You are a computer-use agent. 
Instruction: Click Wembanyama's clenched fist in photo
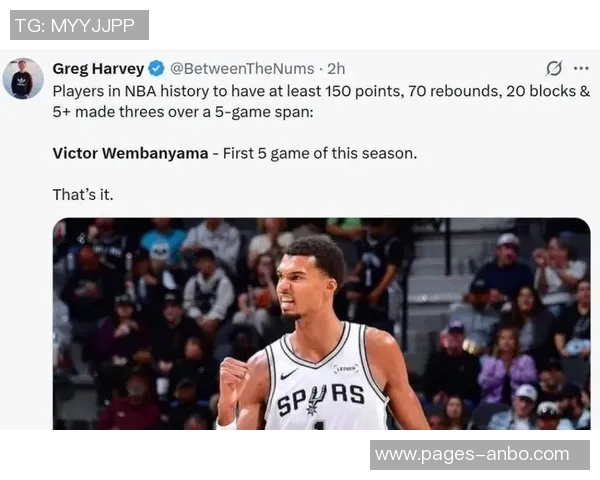234,375
